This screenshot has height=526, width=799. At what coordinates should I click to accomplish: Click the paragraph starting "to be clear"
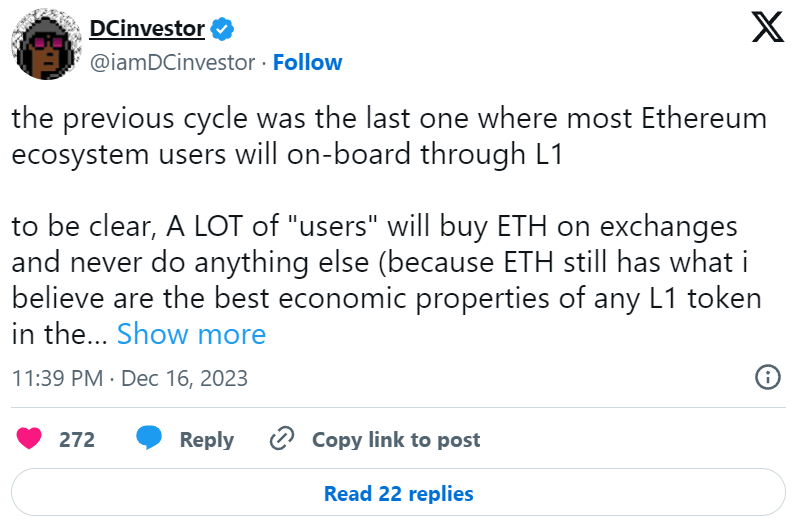point(389,280)
